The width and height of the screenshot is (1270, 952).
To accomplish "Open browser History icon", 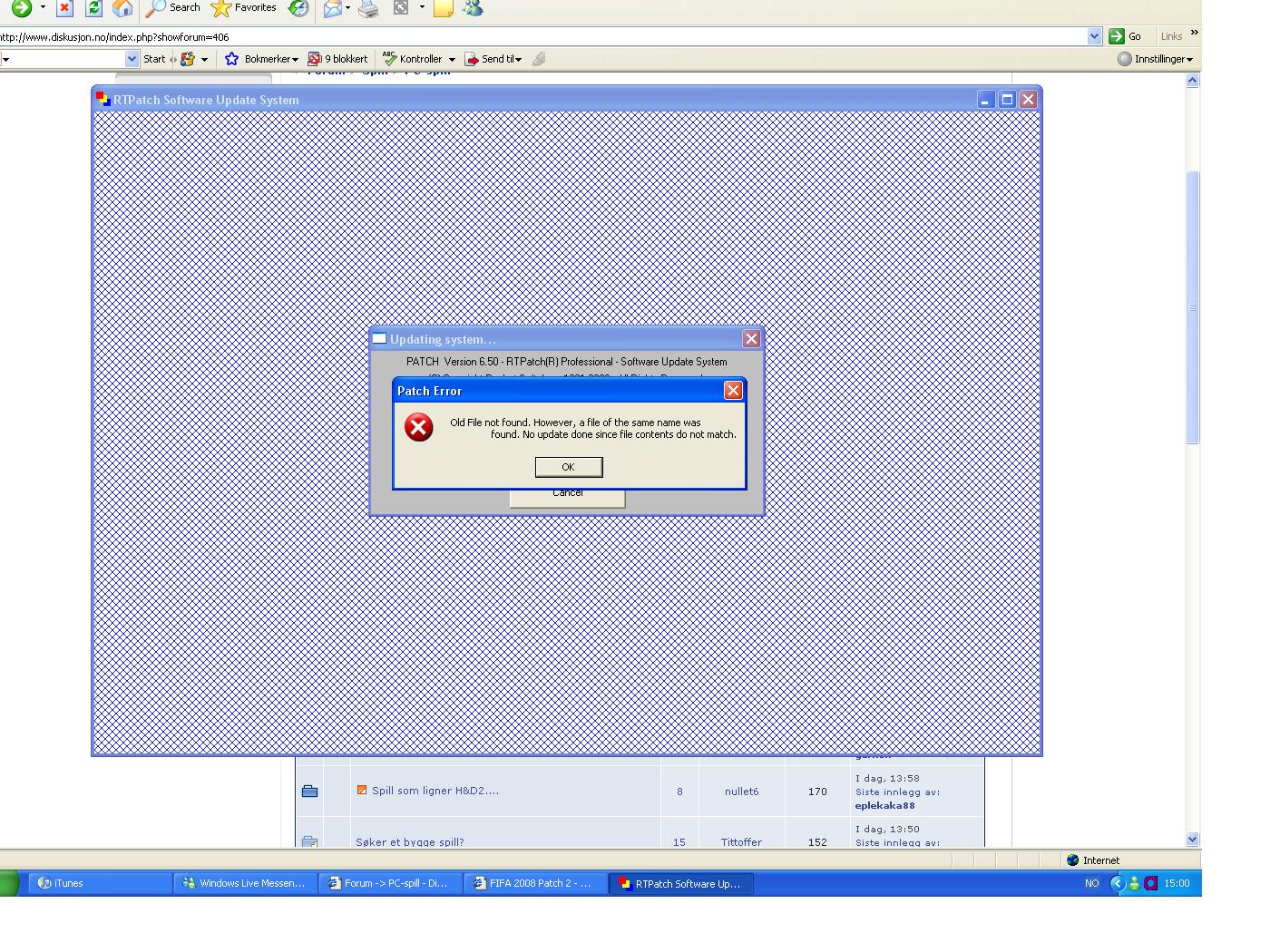I will click(298, 8).
